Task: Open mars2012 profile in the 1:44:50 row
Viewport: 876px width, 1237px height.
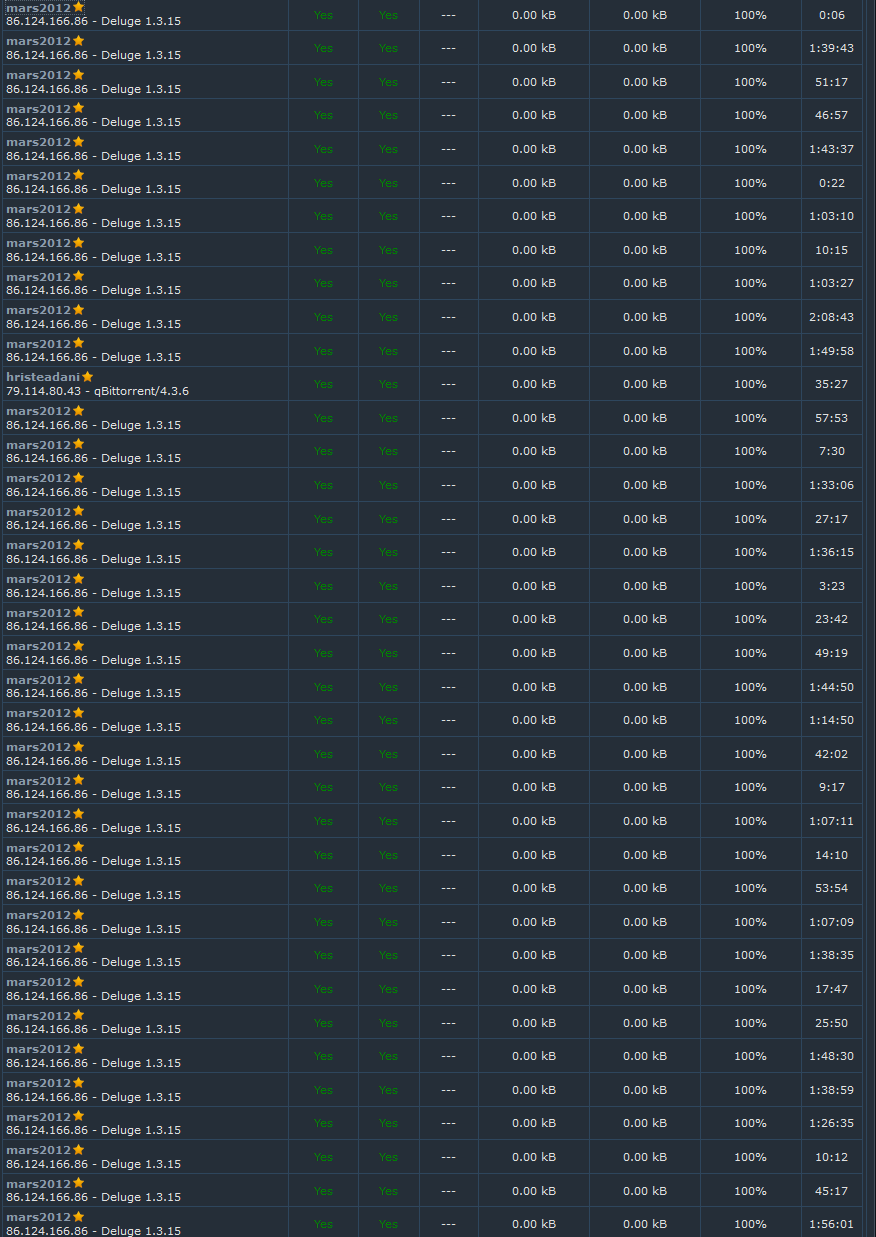Action: point(38,680)
